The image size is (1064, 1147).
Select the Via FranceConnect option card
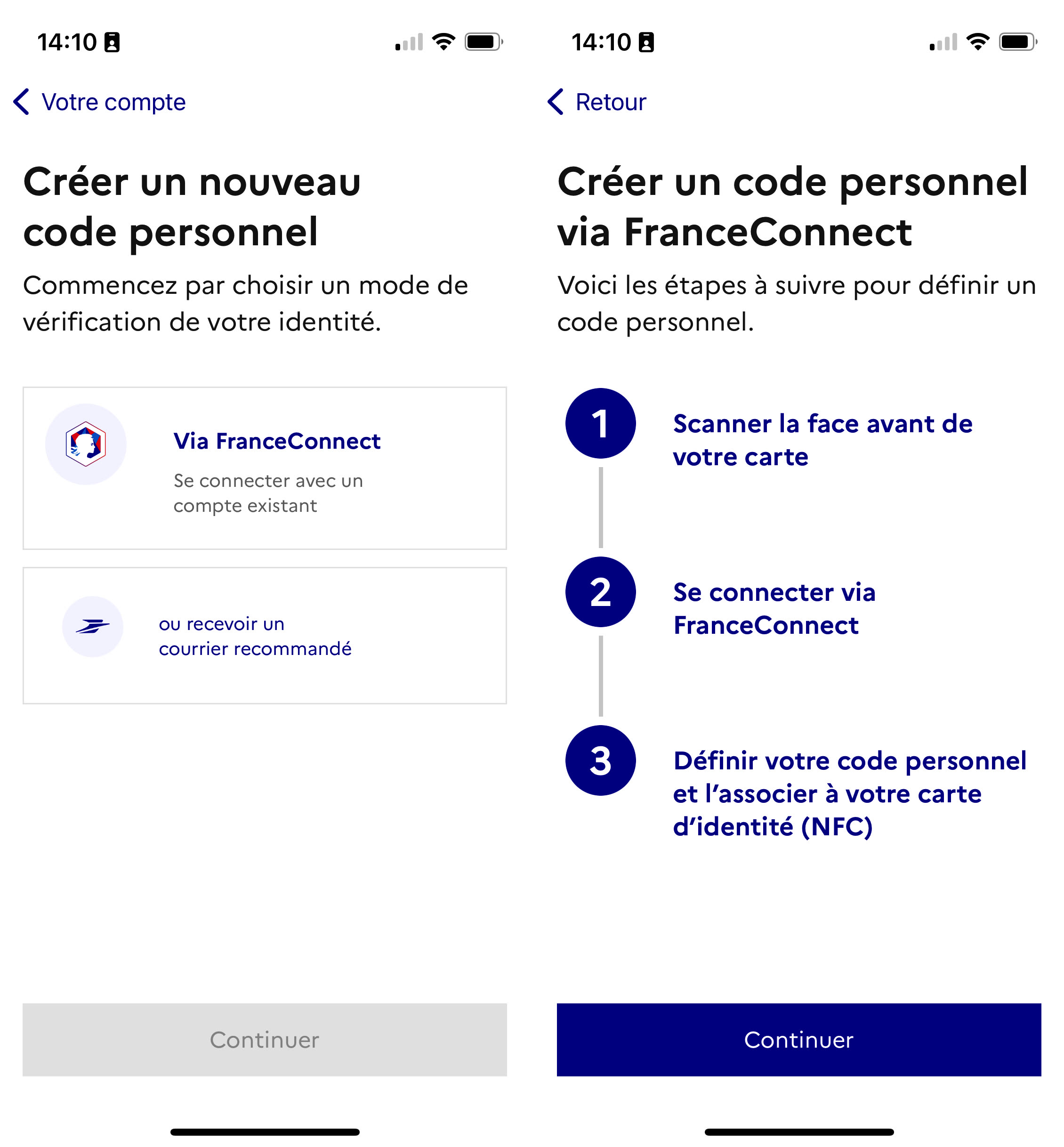265,468
